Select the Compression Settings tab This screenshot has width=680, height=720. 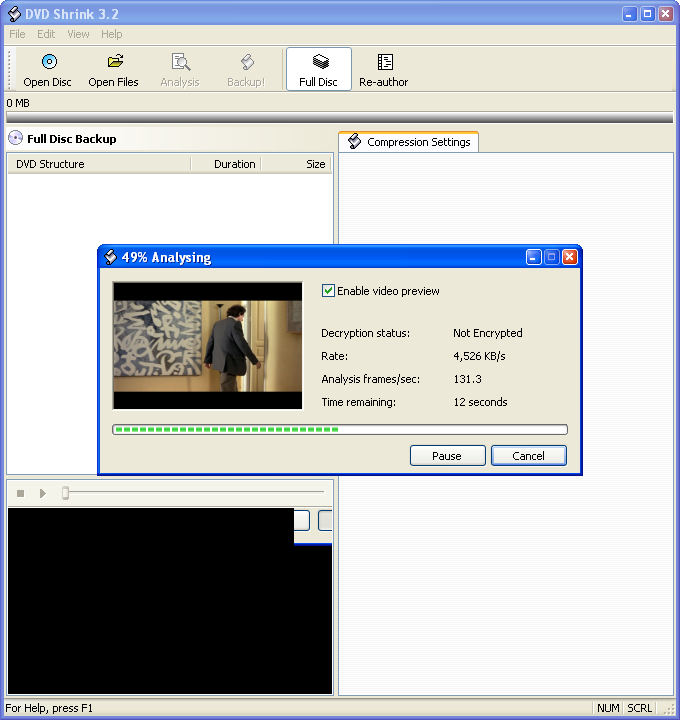pos(409,142)
